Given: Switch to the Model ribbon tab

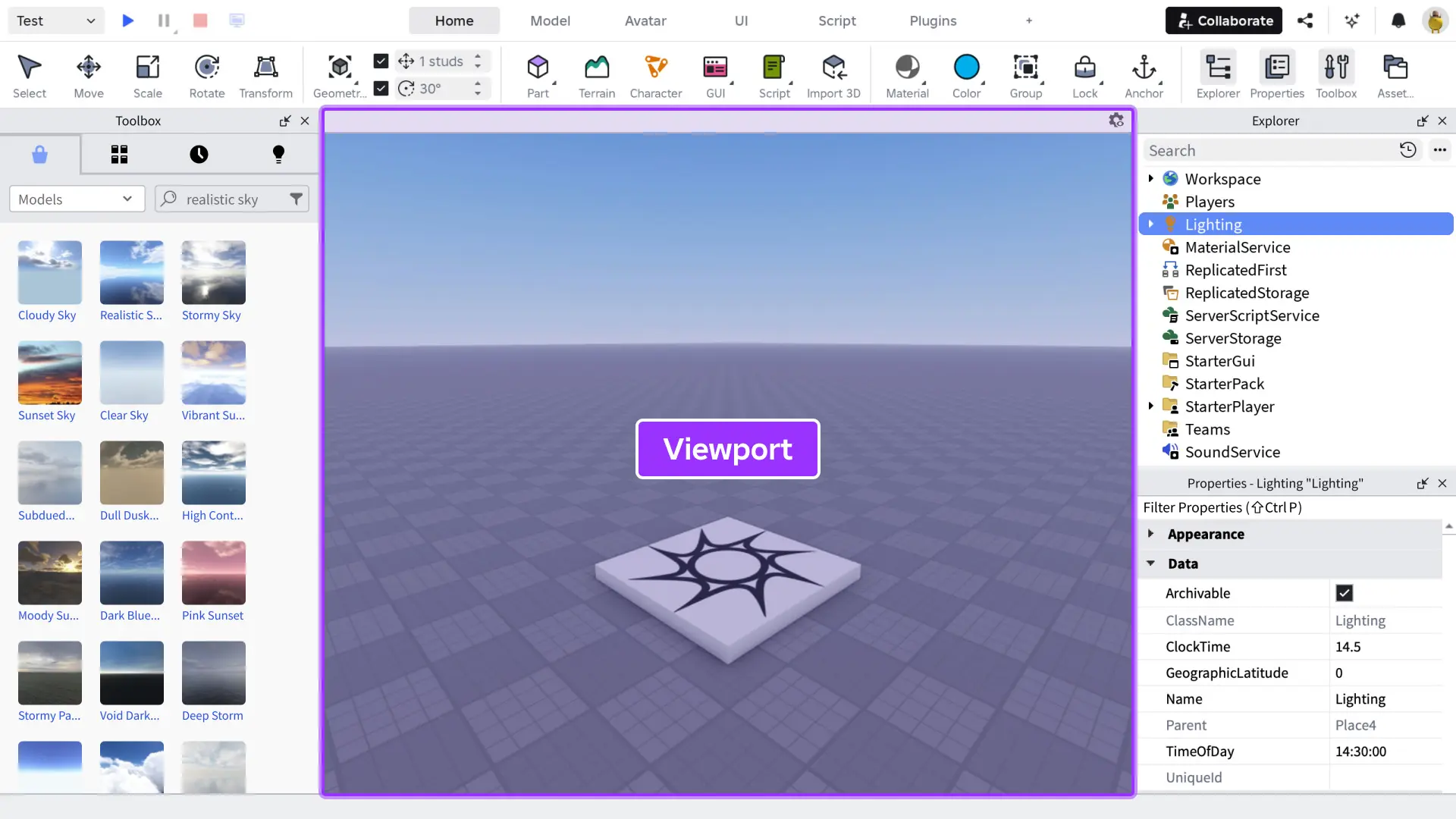Looking at the screenshot, I should (550, 20).
